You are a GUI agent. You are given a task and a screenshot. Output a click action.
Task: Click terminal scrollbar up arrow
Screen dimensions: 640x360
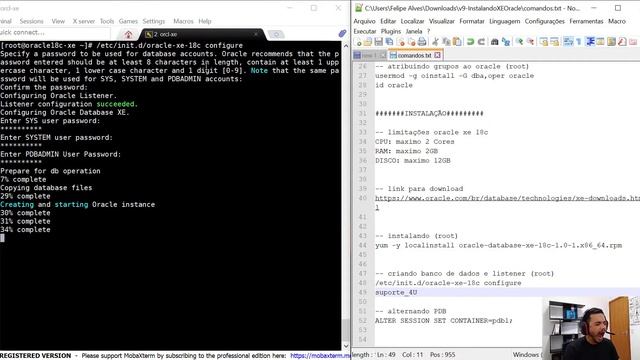click(346, 46)
